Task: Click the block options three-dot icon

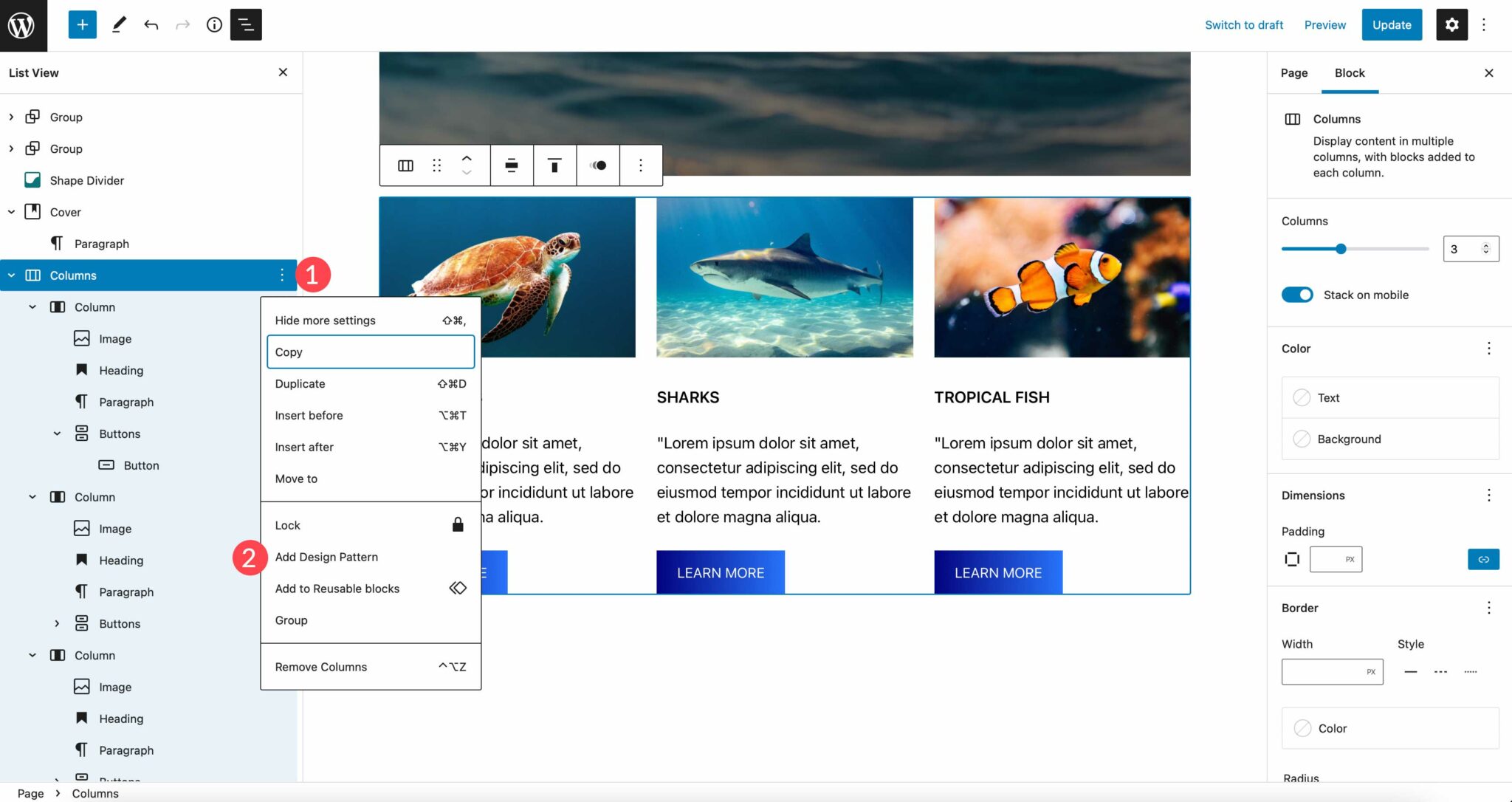Action: pos(281,275)
